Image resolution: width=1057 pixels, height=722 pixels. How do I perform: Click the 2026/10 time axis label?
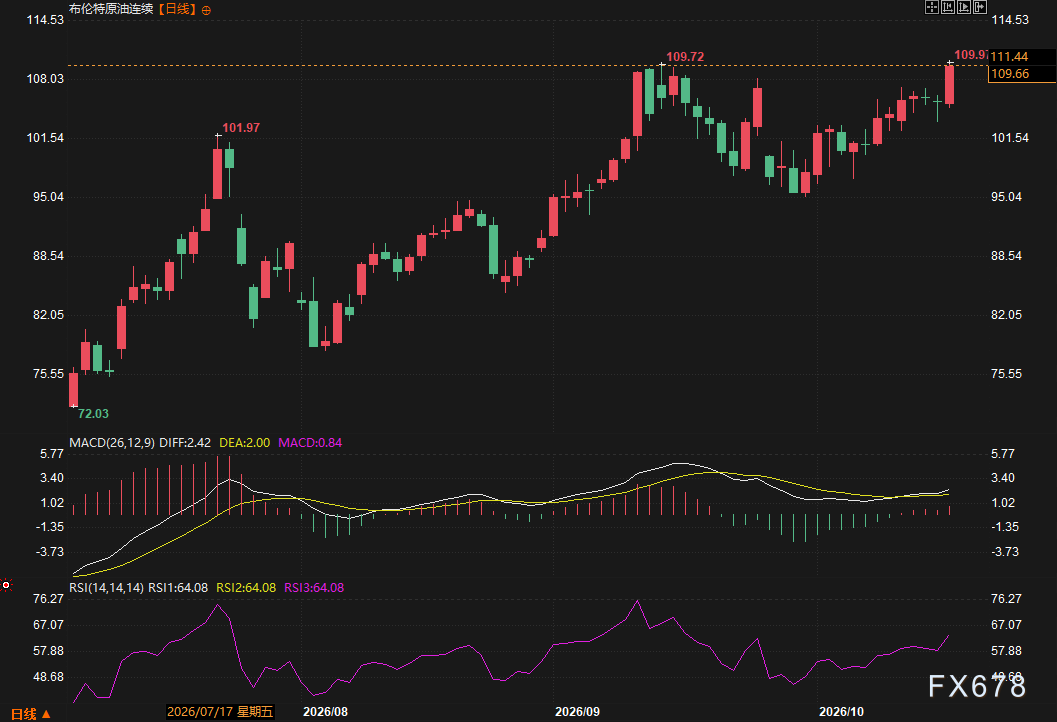coord(841,712)
